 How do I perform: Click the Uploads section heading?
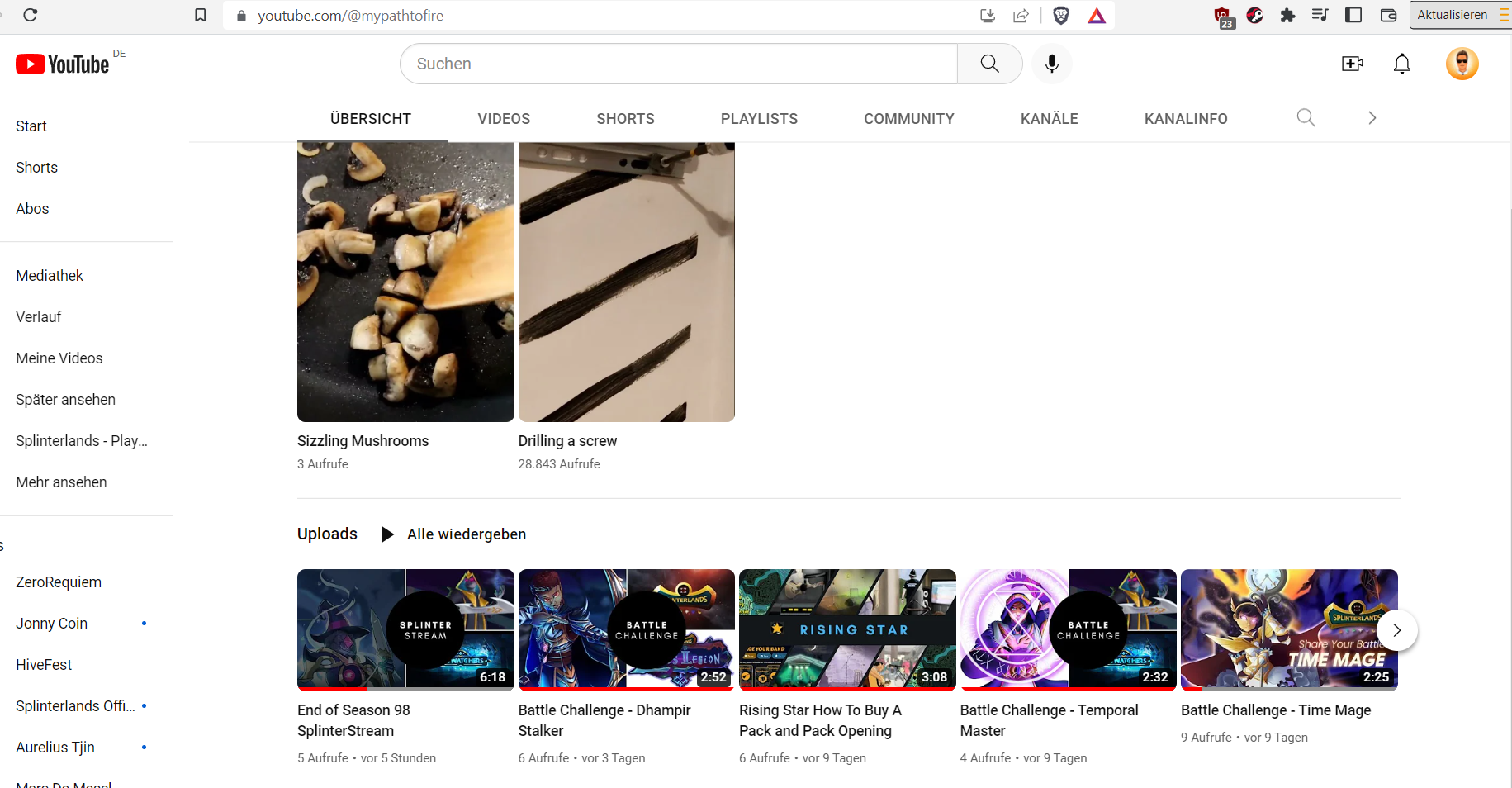327,534
